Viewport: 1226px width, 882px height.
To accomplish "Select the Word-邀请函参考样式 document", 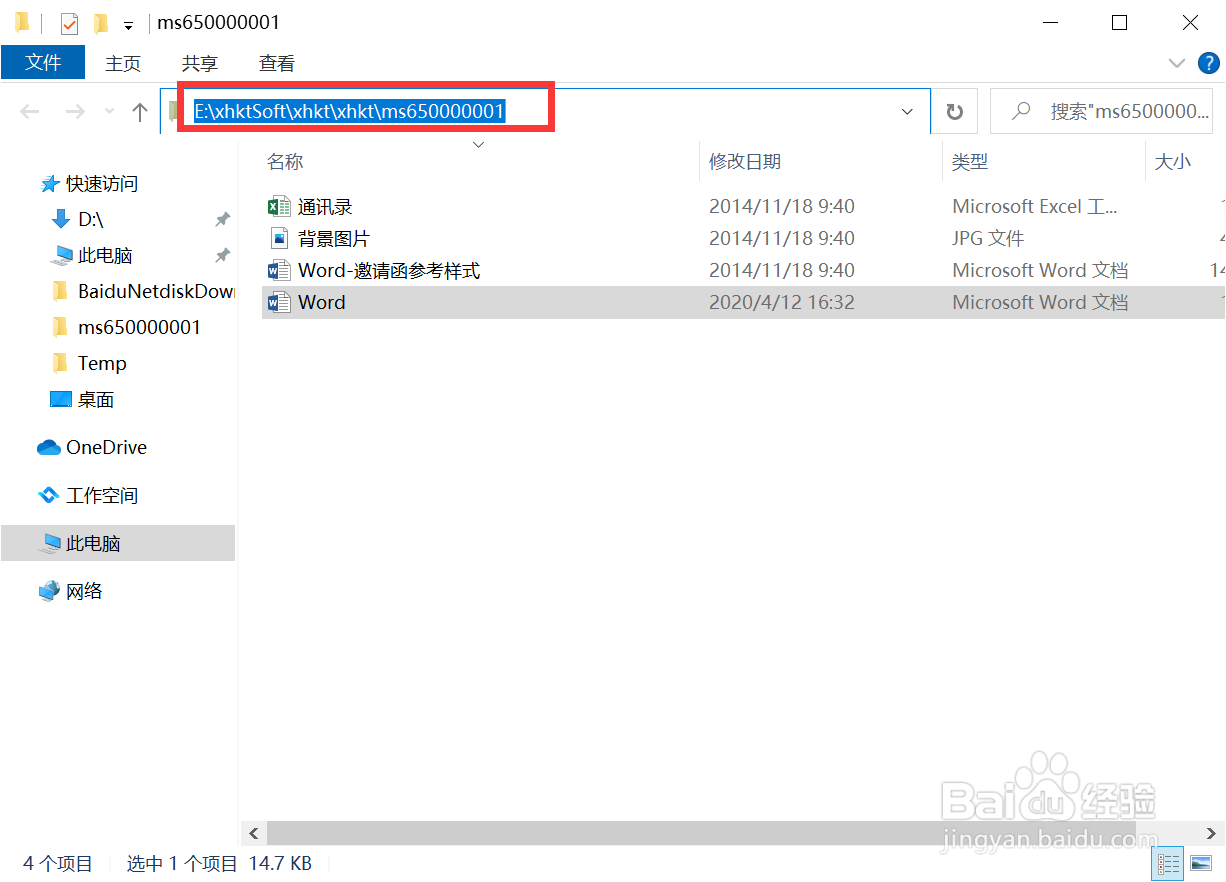I will 389,271.
